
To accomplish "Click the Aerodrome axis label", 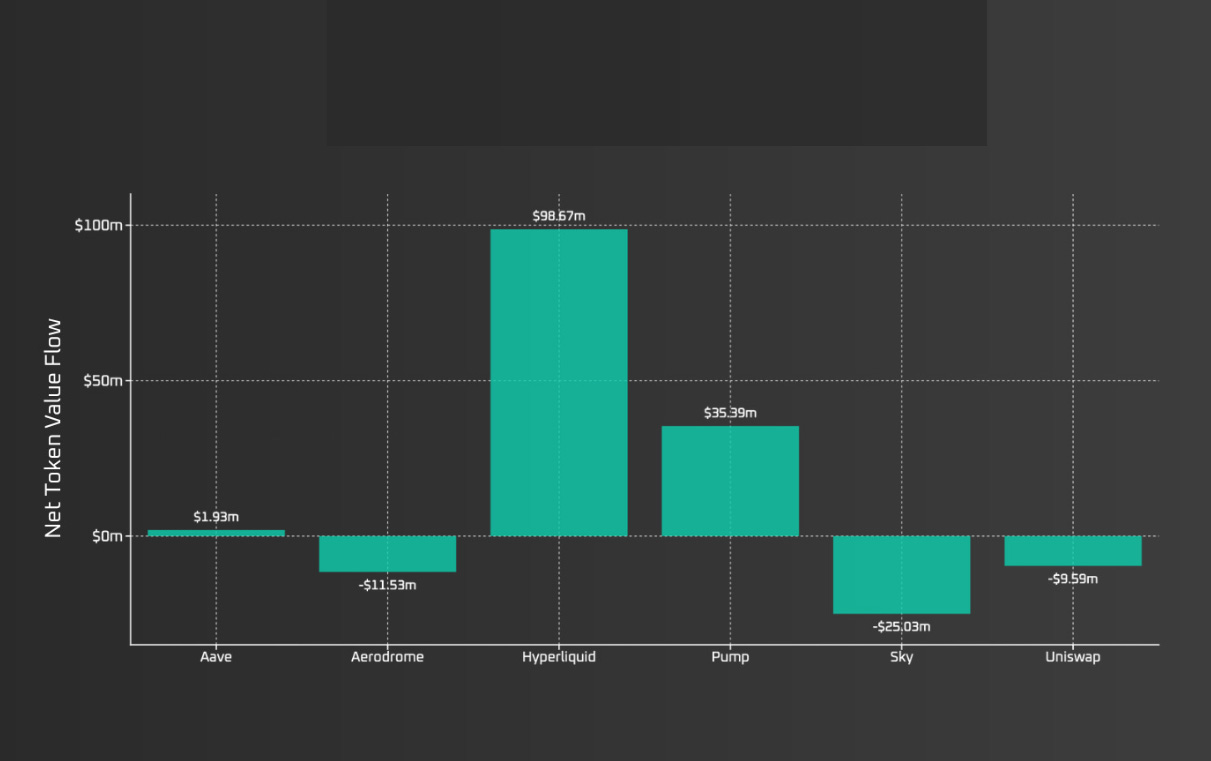I will (387, 657).
